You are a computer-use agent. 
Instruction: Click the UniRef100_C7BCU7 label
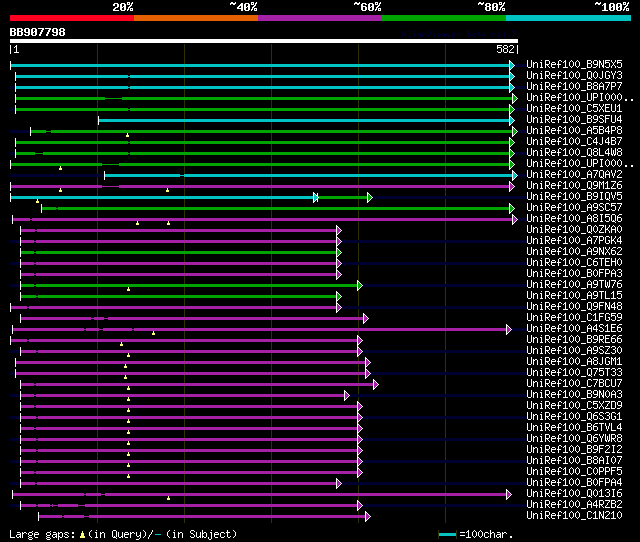pyautogui.click(x=574, y=384)
